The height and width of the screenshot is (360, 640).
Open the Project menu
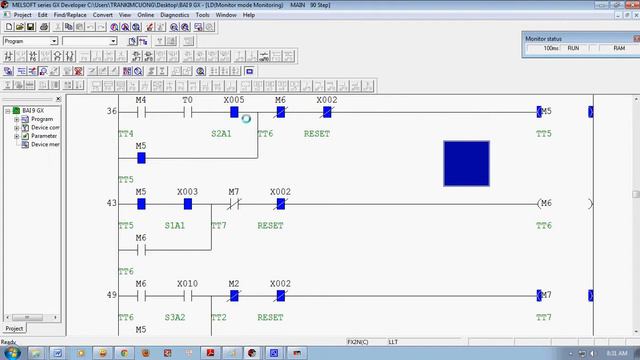point(22,15)
